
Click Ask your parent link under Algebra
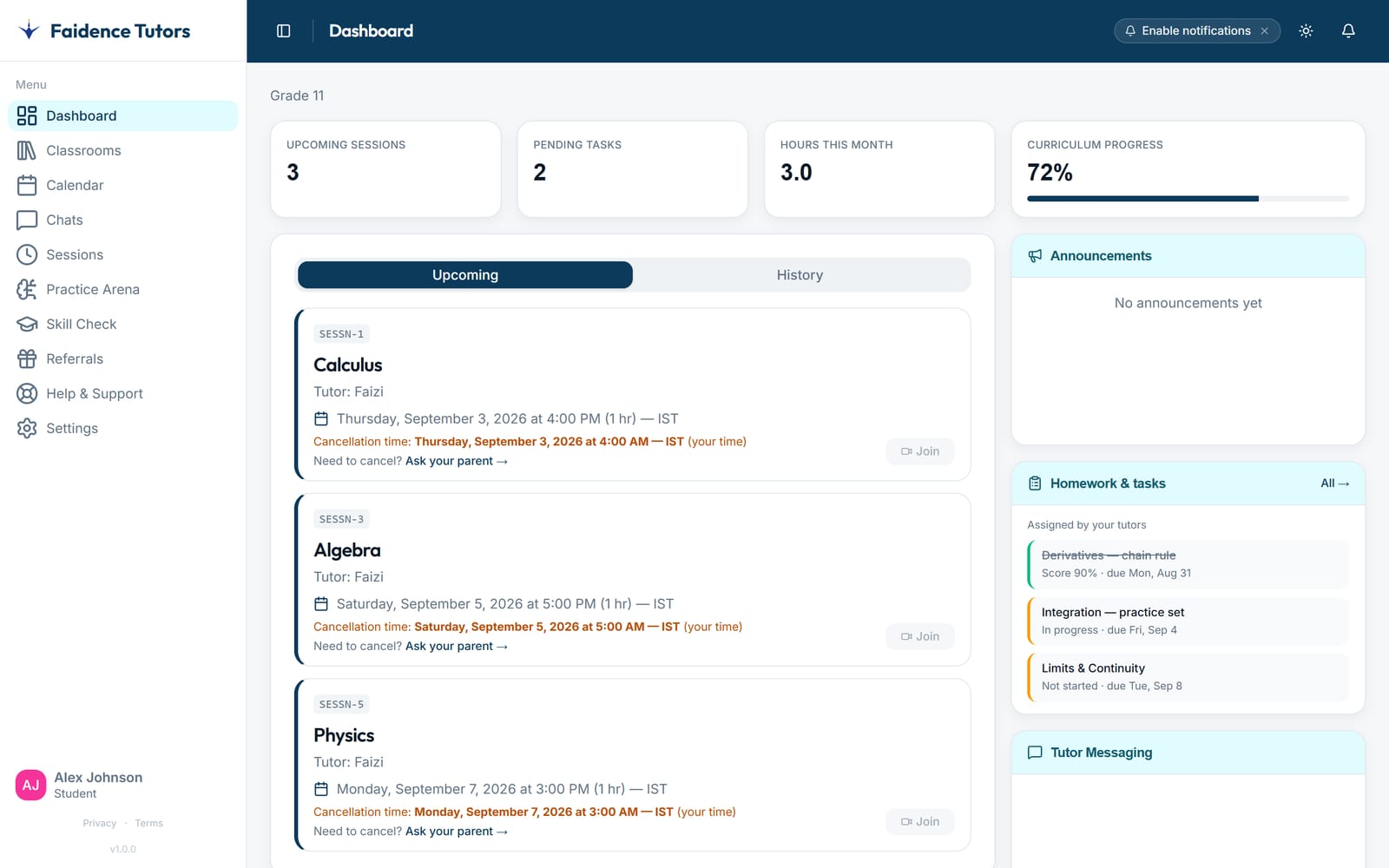[456, 646]
